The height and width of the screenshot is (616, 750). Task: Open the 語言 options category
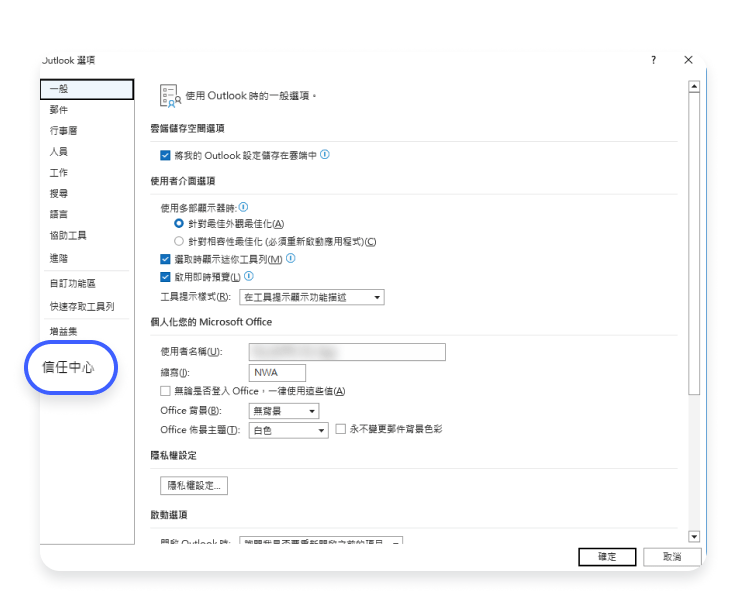[59, 214]
